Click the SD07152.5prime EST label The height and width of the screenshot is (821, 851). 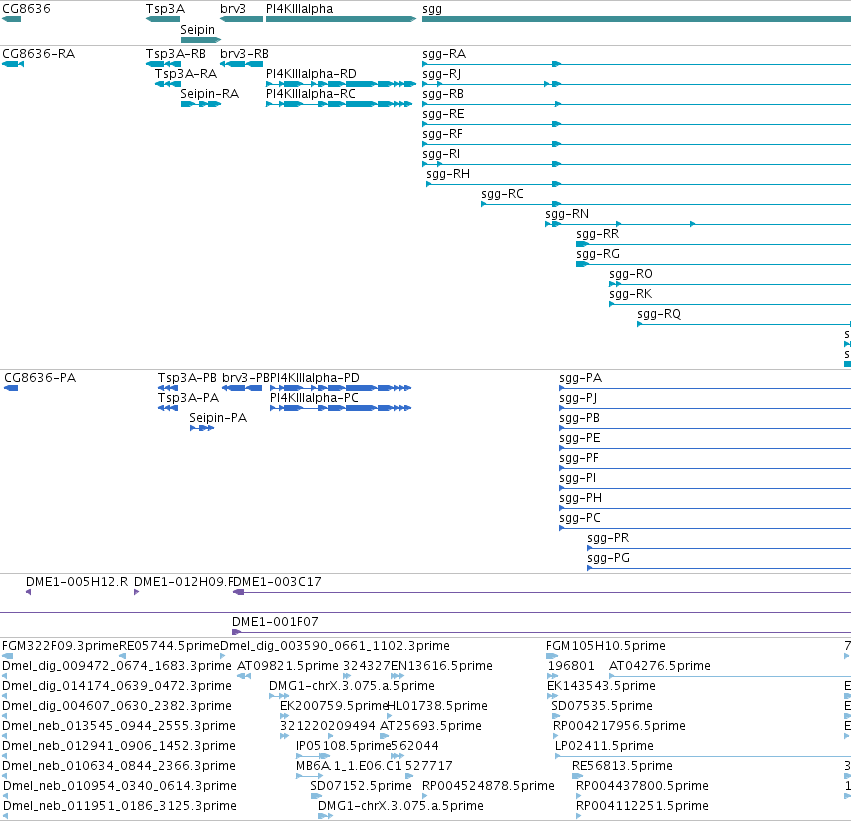[x=361, y=786]
